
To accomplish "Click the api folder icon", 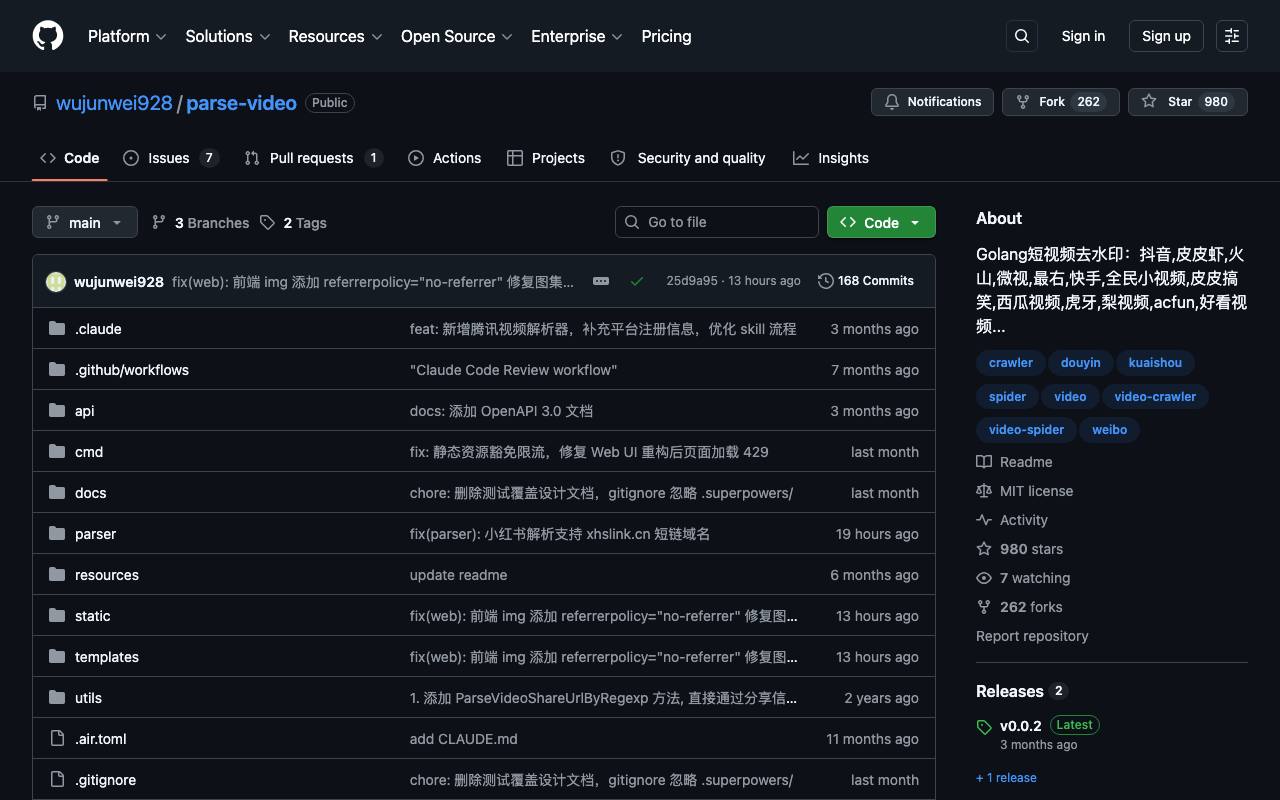I will tap(57, 411).
